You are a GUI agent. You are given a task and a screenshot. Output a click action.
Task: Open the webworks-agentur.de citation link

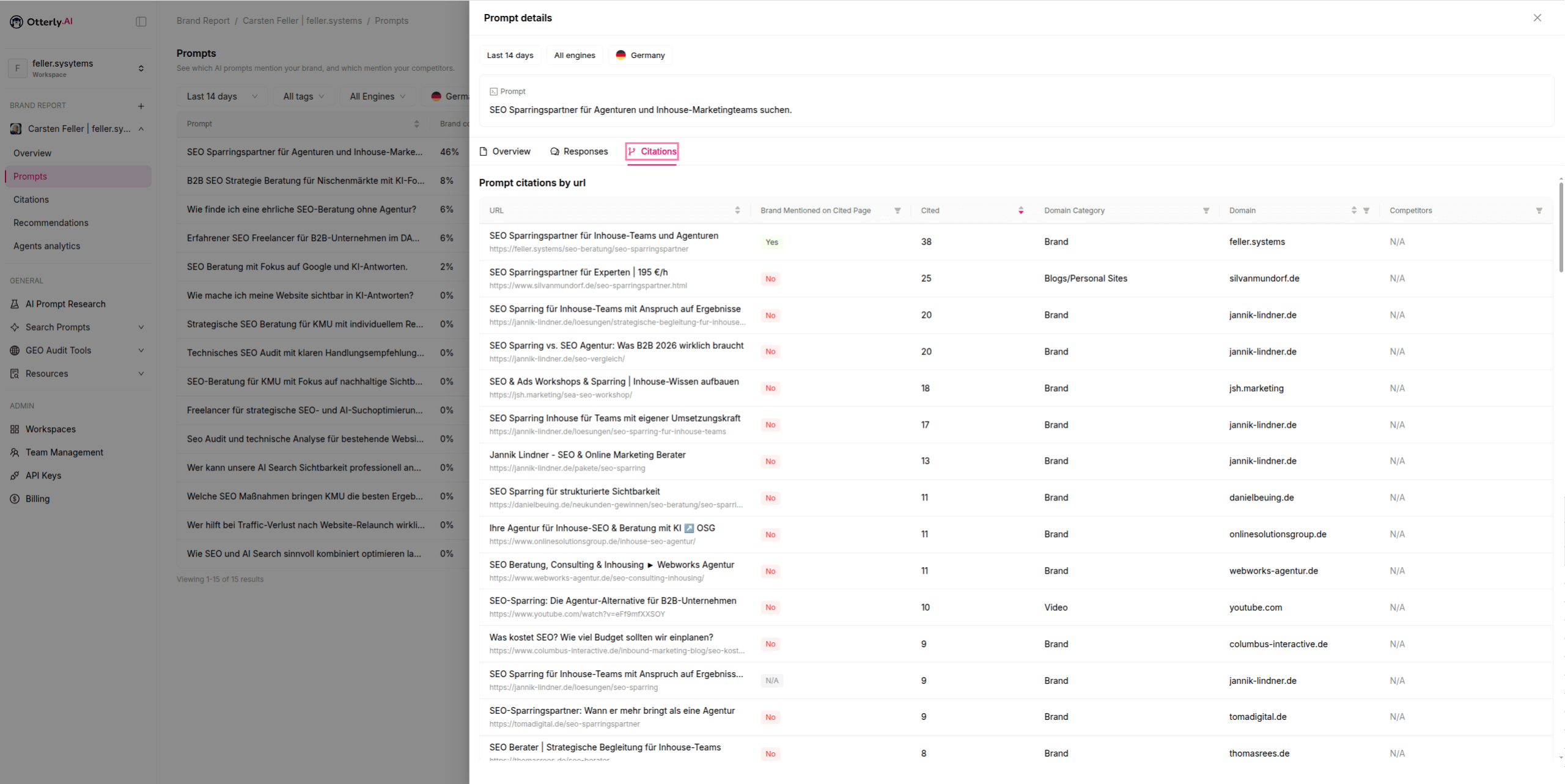tap(597, 578)
